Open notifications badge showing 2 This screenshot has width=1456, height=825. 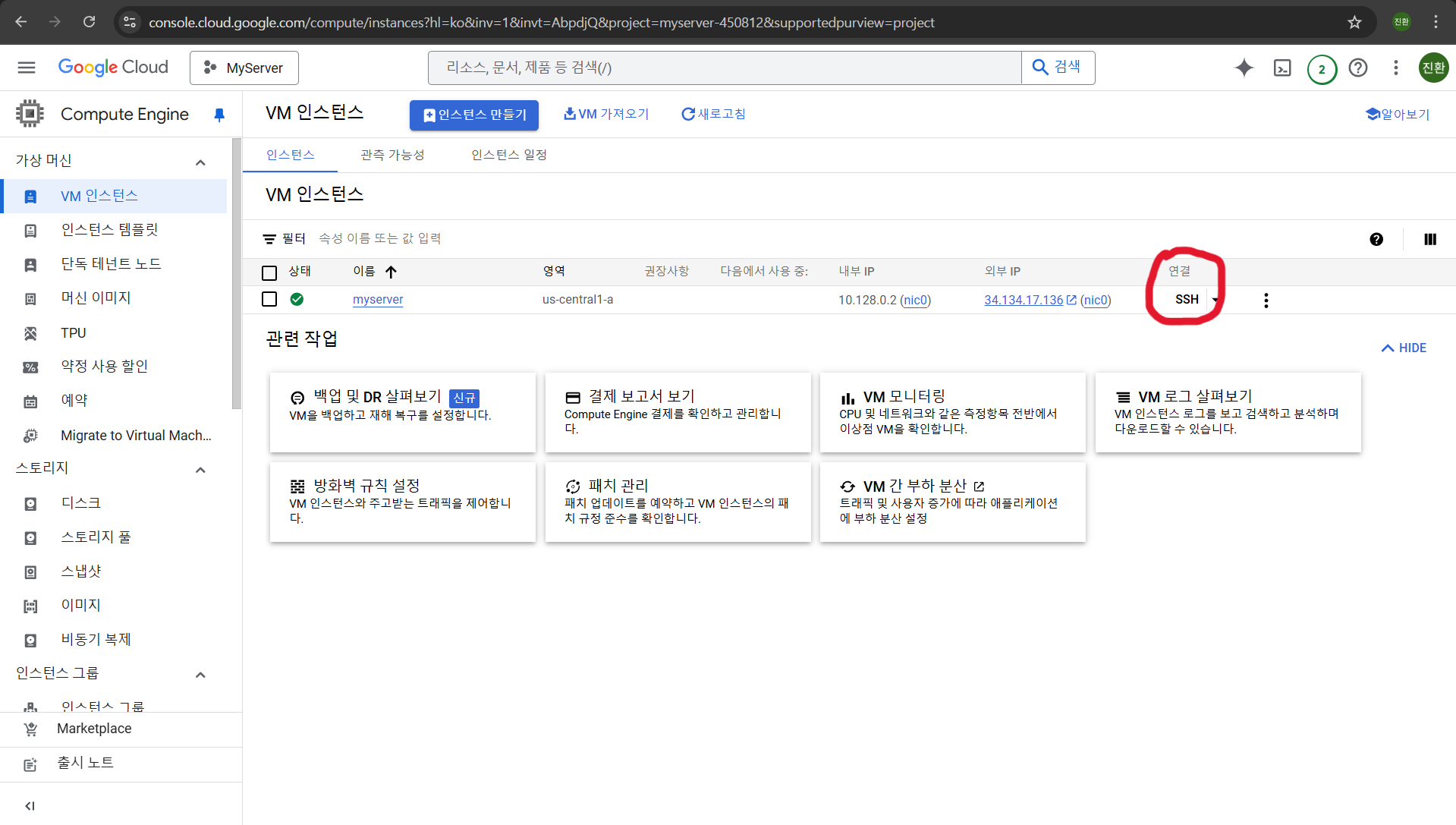point(1322,69)
